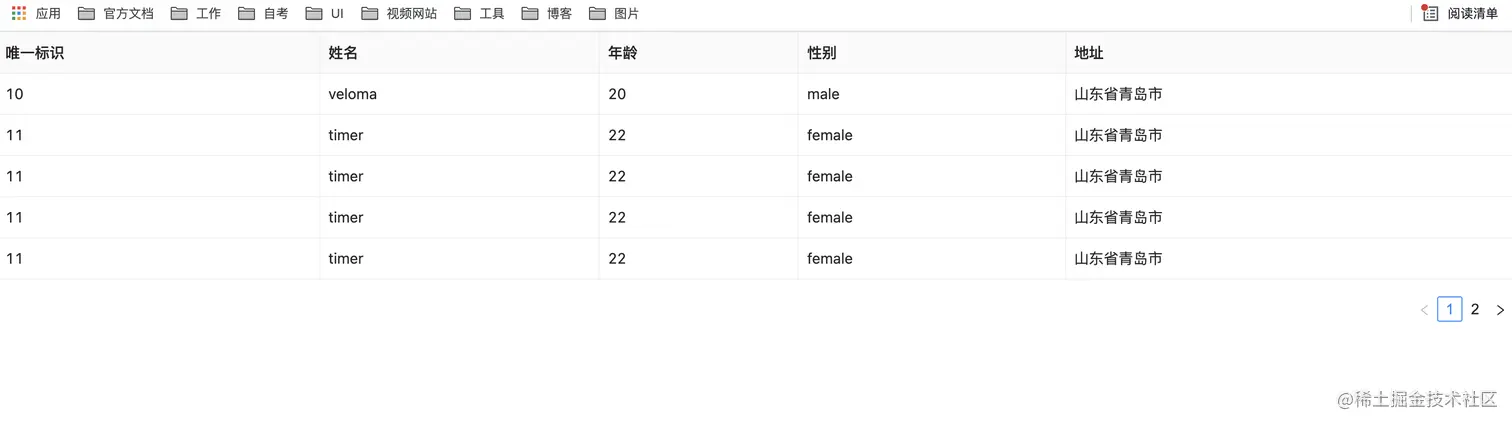
Task: Select the veloma table row
Action: click(x=756, y=94)
